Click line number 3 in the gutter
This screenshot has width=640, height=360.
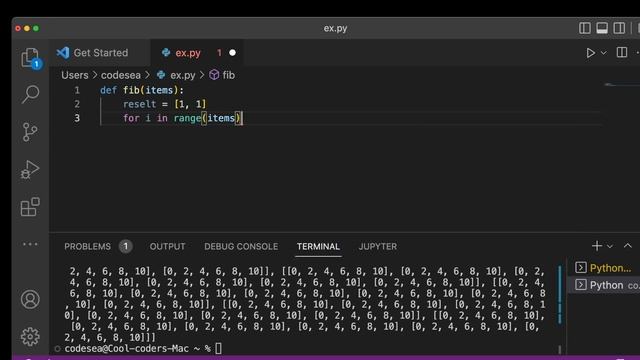point(77,118)
